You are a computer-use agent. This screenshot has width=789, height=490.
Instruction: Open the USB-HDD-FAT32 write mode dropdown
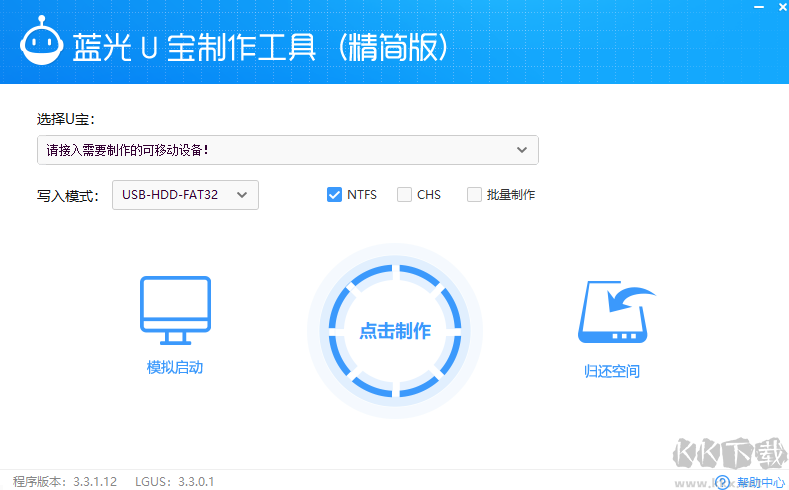[x=185, y=195]
